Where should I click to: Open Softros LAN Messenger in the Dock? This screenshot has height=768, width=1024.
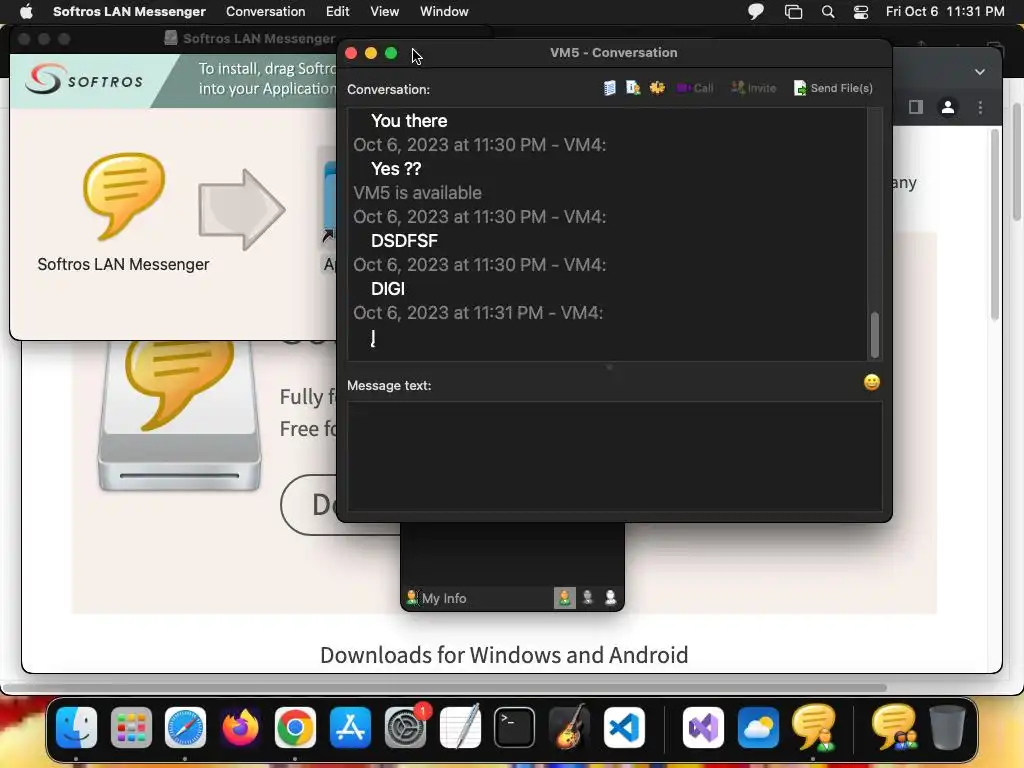[x=814, y=727]
